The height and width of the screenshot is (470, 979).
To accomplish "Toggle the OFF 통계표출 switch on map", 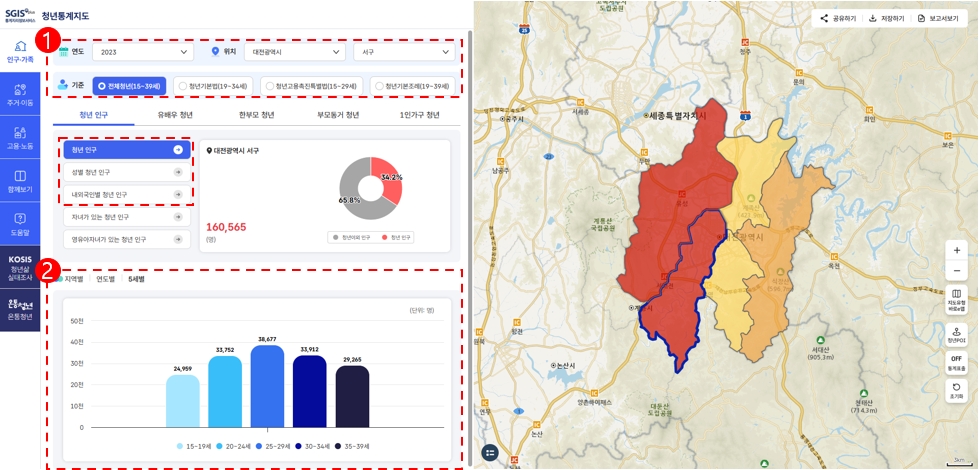I will tap(956, 362).
